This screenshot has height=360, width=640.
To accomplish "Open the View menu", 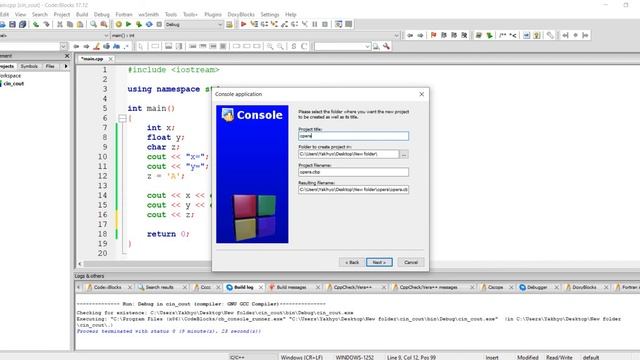I will [x=20, y=14].
